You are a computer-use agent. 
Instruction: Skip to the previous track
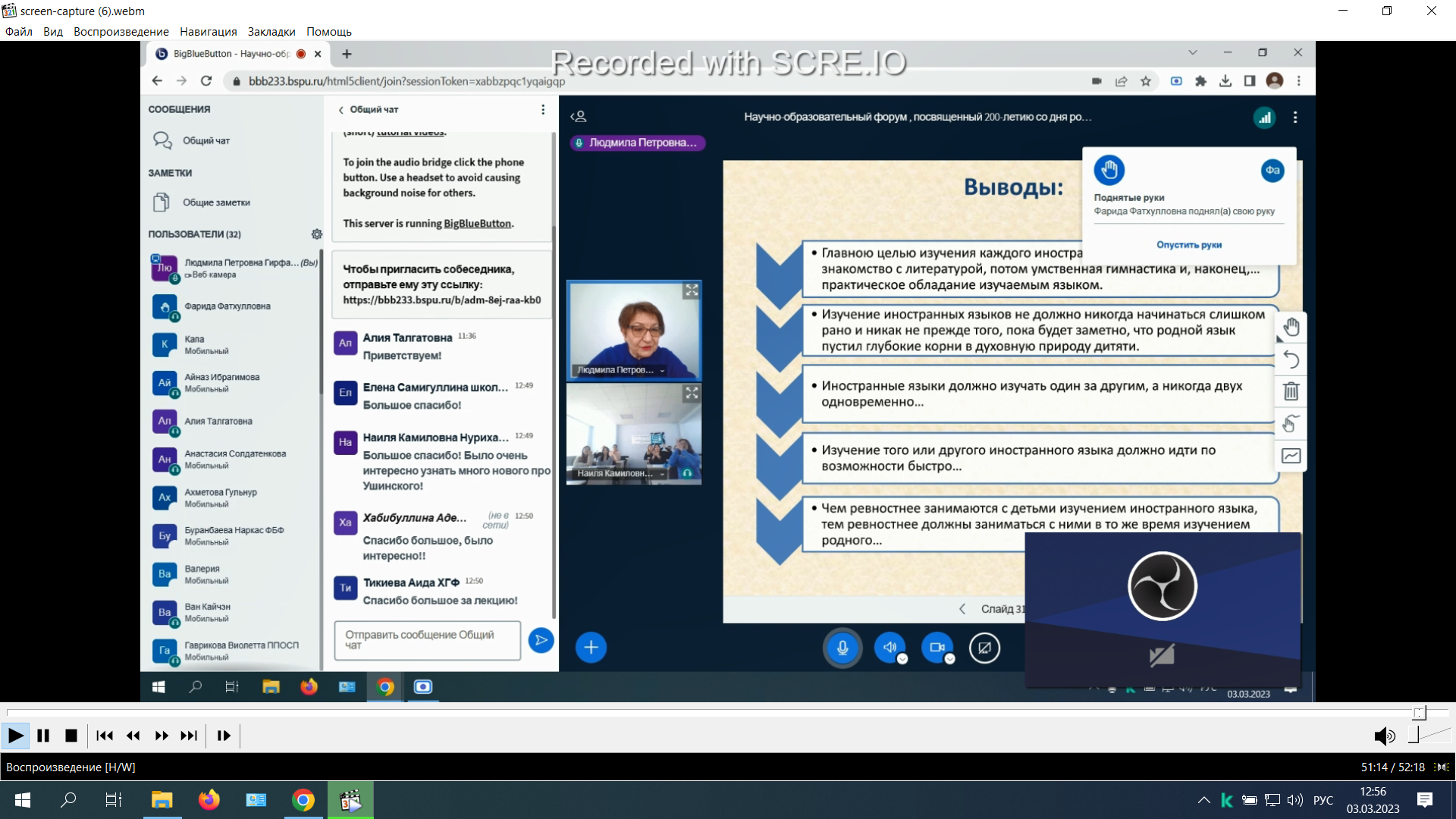105,736
